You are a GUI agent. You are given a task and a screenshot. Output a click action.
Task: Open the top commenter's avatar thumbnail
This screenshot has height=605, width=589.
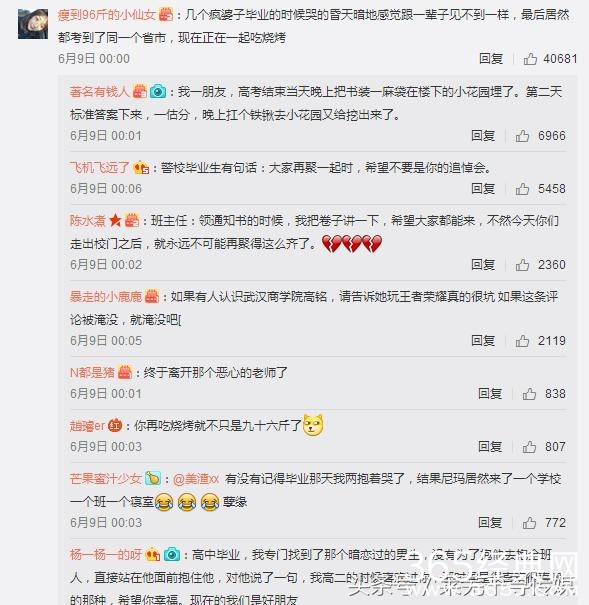click(x=33, y=24)
